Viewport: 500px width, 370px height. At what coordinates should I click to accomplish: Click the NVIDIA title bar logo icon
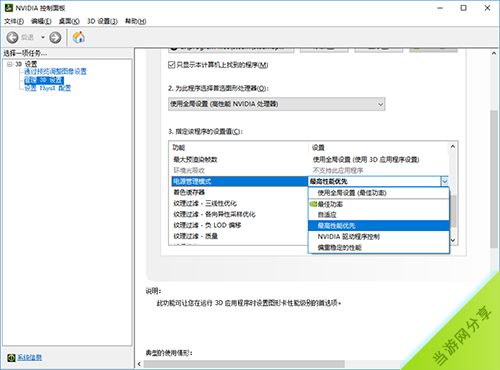(x=9, y=8)
